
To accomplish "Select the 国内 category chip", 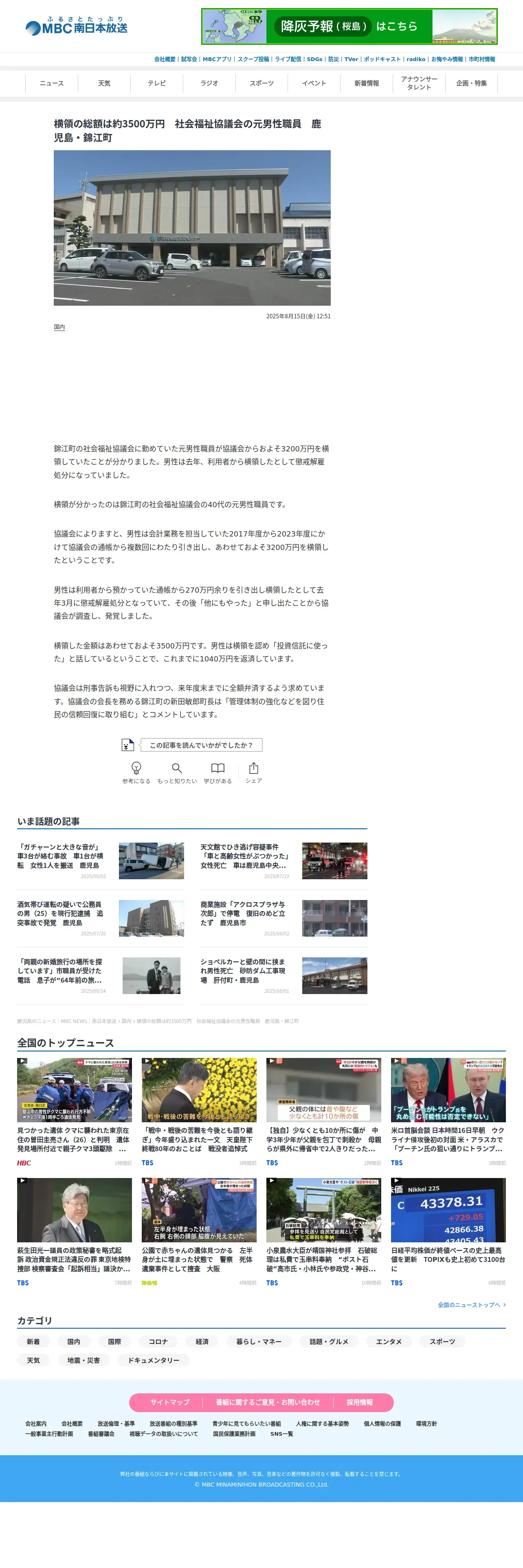I will tap(74, 1341).
